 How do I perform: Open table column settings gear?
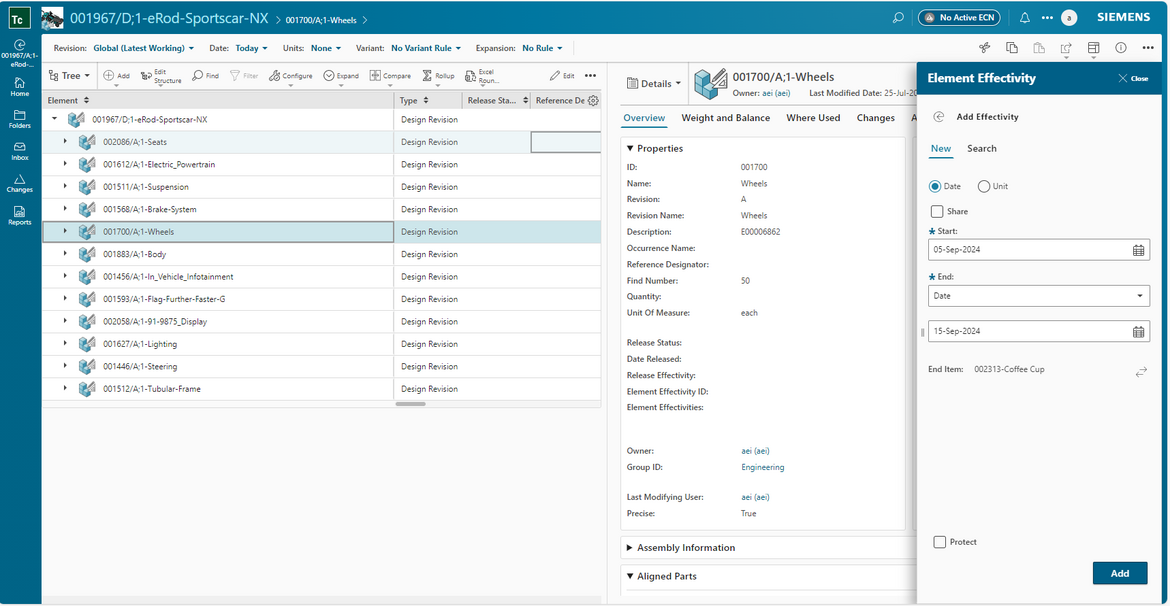point(593,101)
